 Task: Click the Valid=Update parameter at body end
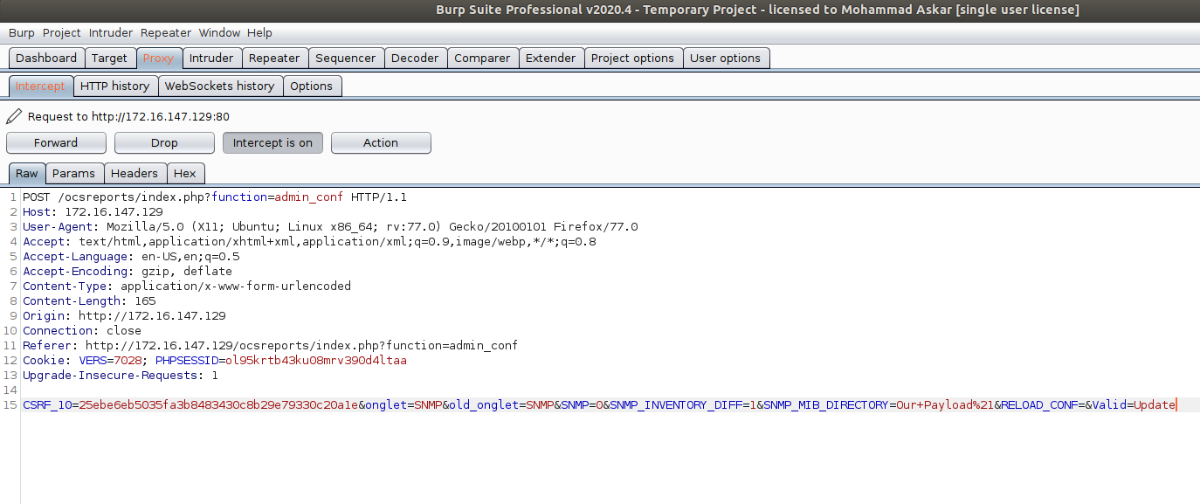click(1134, 404)
